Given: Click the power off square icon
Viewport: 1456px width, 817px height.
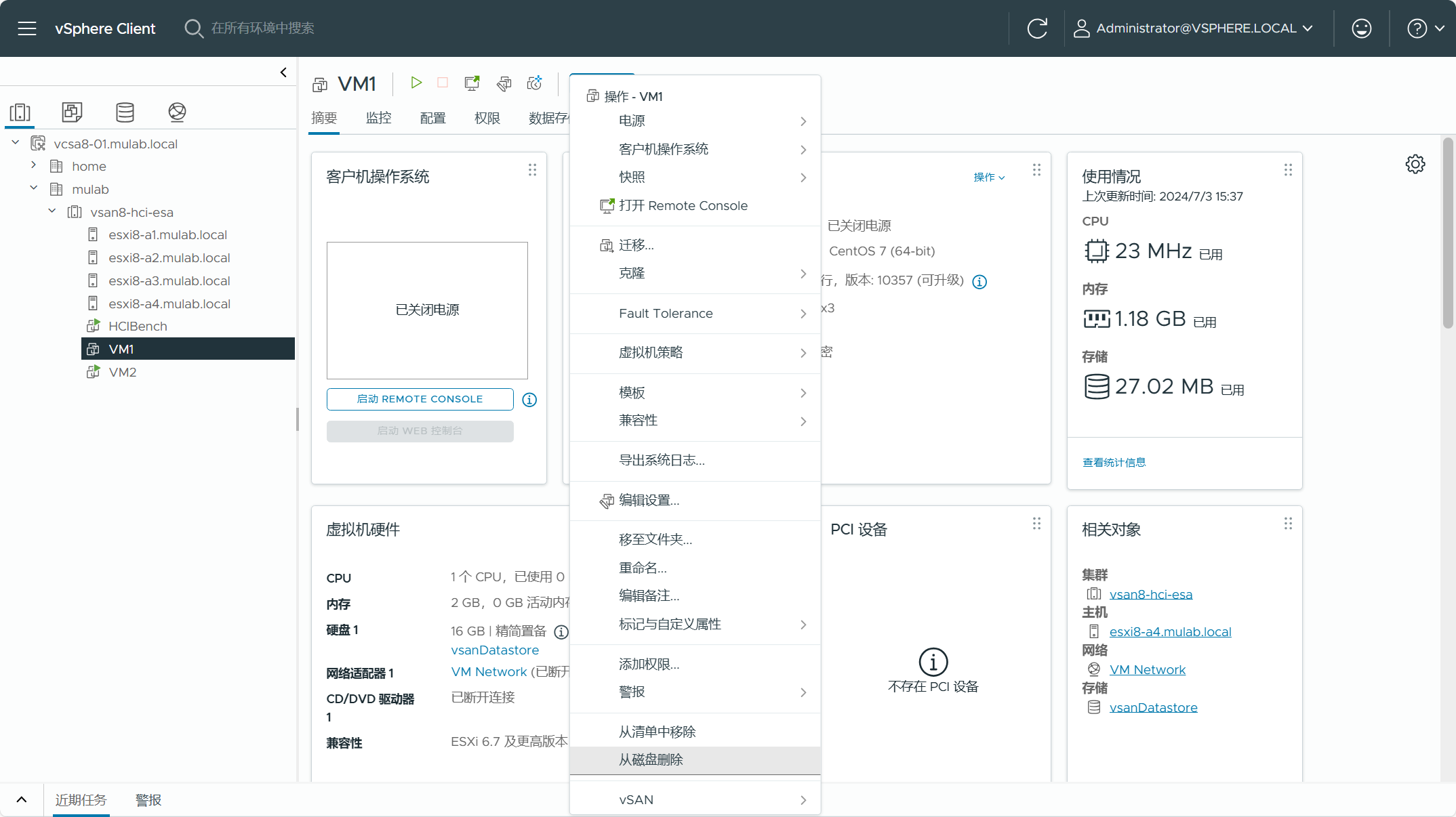Looking at the screenshot, I should 443,83.
